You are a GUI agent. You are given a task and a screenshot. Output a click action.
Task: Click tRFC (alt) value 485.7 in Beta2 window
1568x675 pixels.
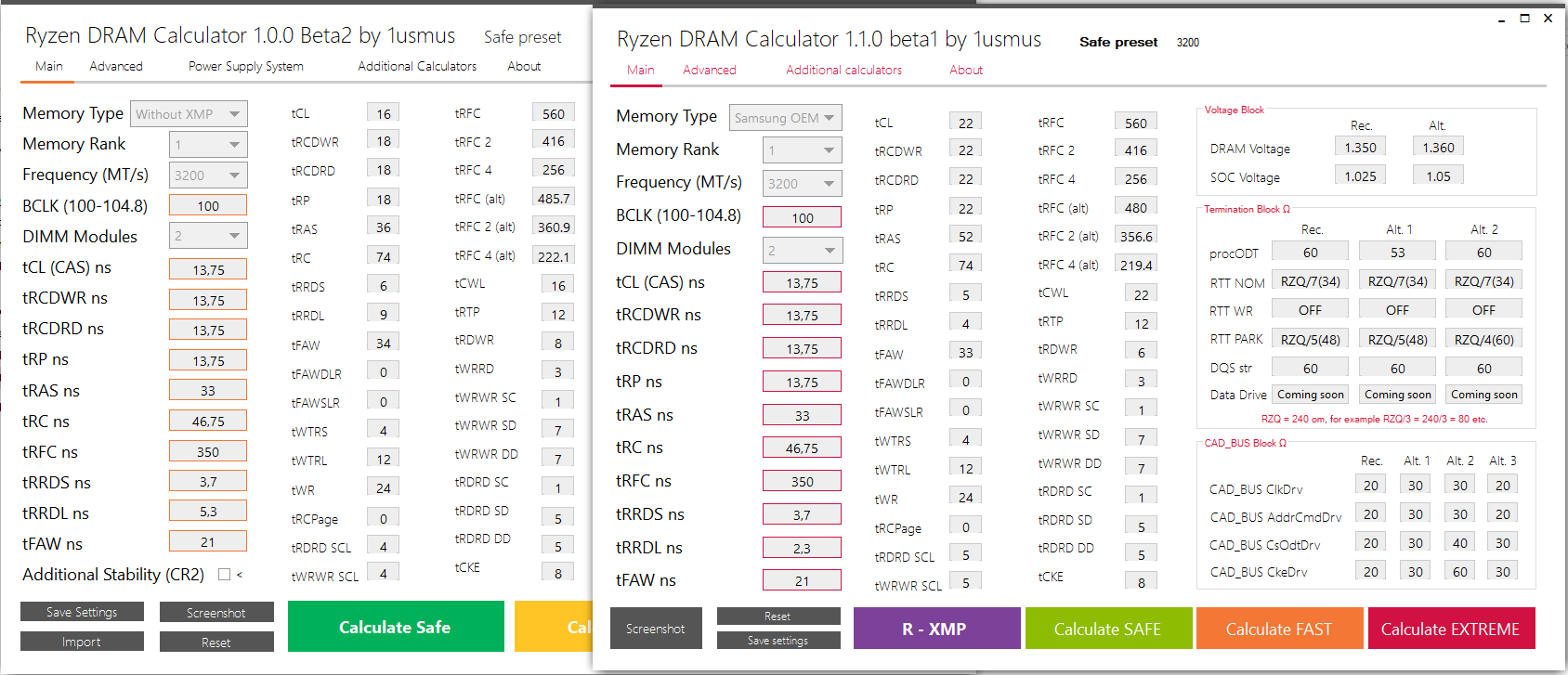554,198
